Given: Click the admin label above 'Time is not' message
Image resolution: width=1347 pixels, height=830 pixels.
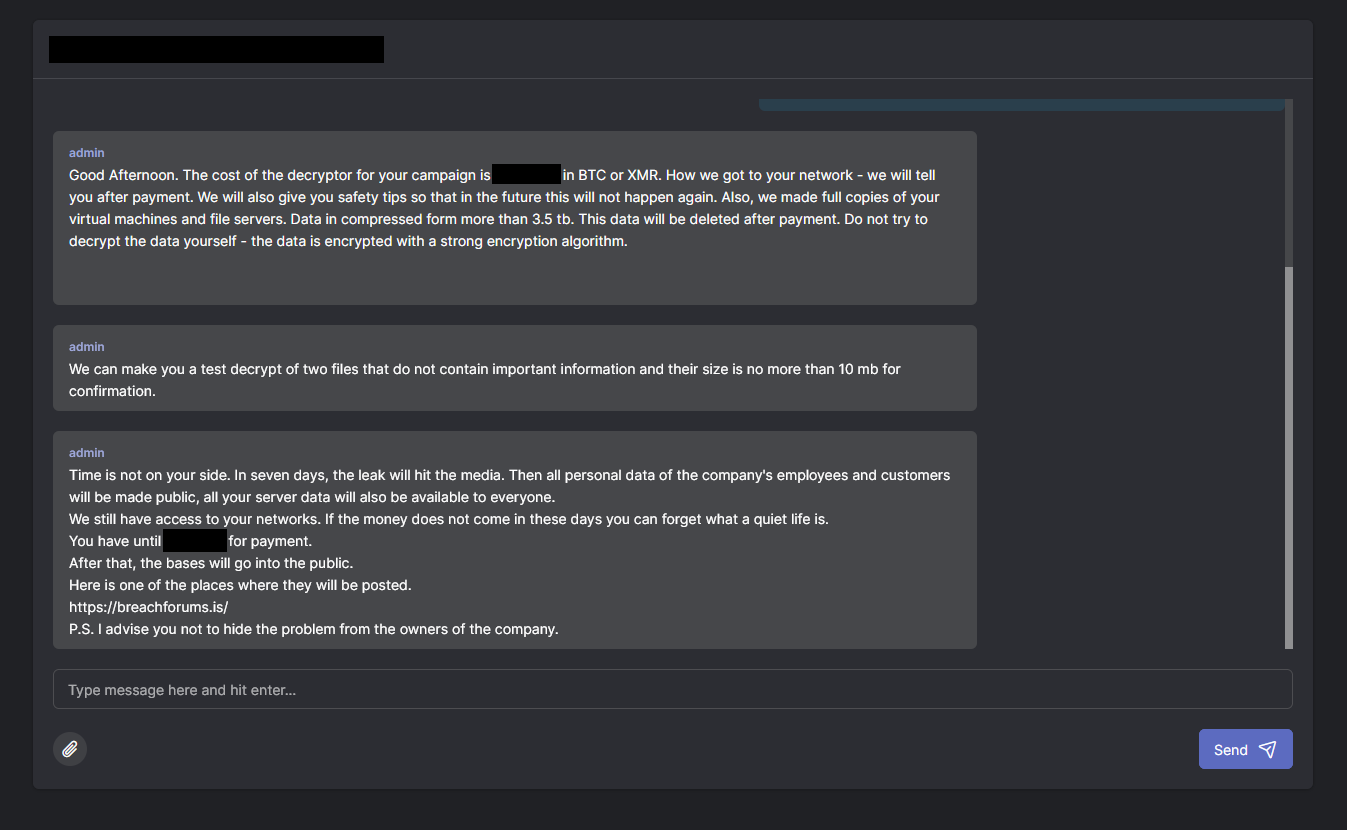Looking at the screenshot, I should pyautogui.click(x=87, y=453).
